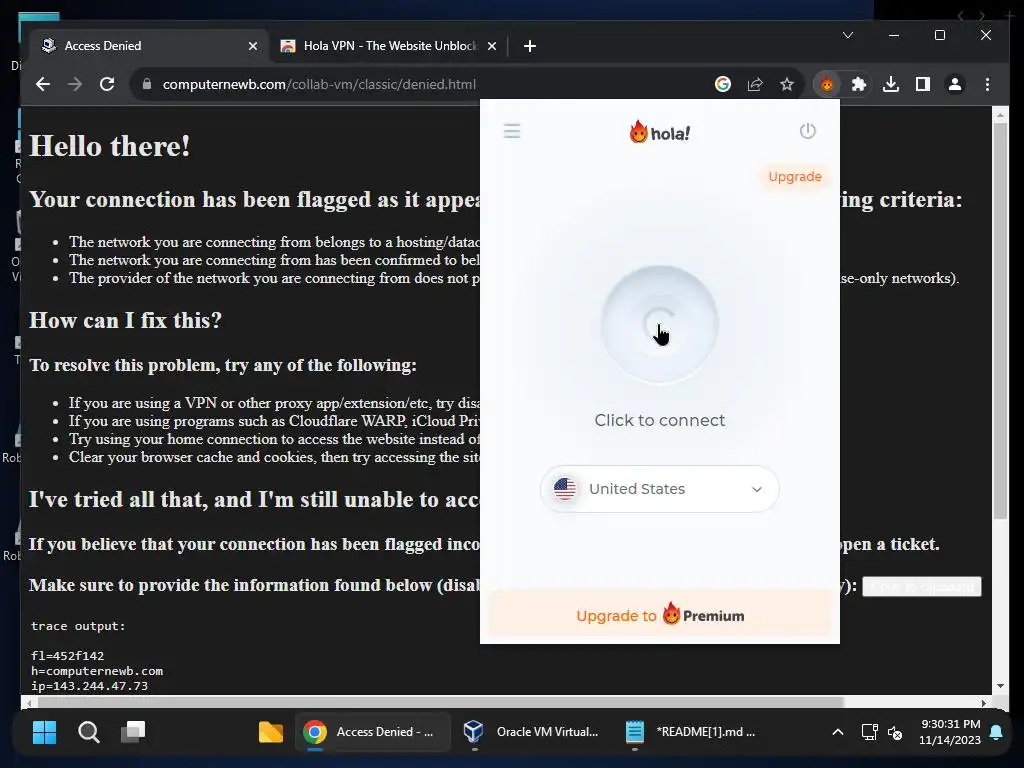Toggle the Chrome side panel icon

tap(923, 84)
